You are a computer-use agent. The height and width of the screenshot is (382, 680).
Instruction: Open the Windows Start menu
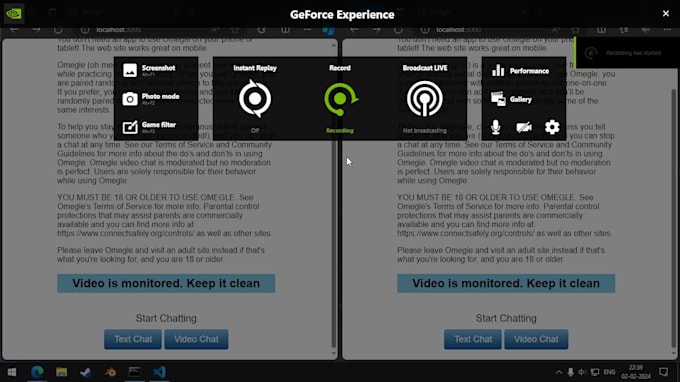(x=12, y=372)
